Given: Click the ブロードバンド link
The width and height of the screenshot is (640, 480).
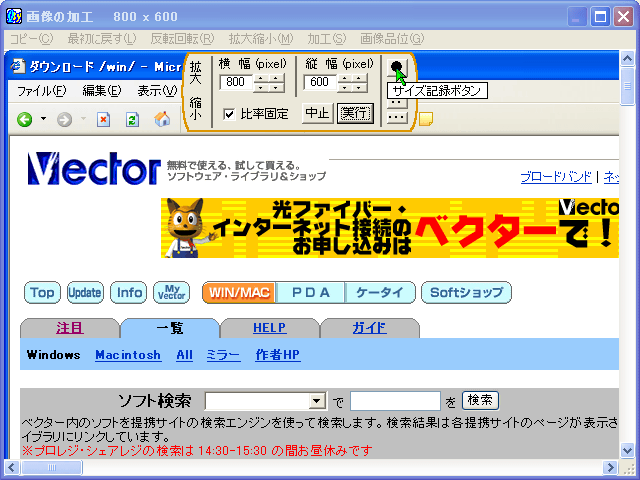Looking at the screenshot, I should [x=556, y=177].
